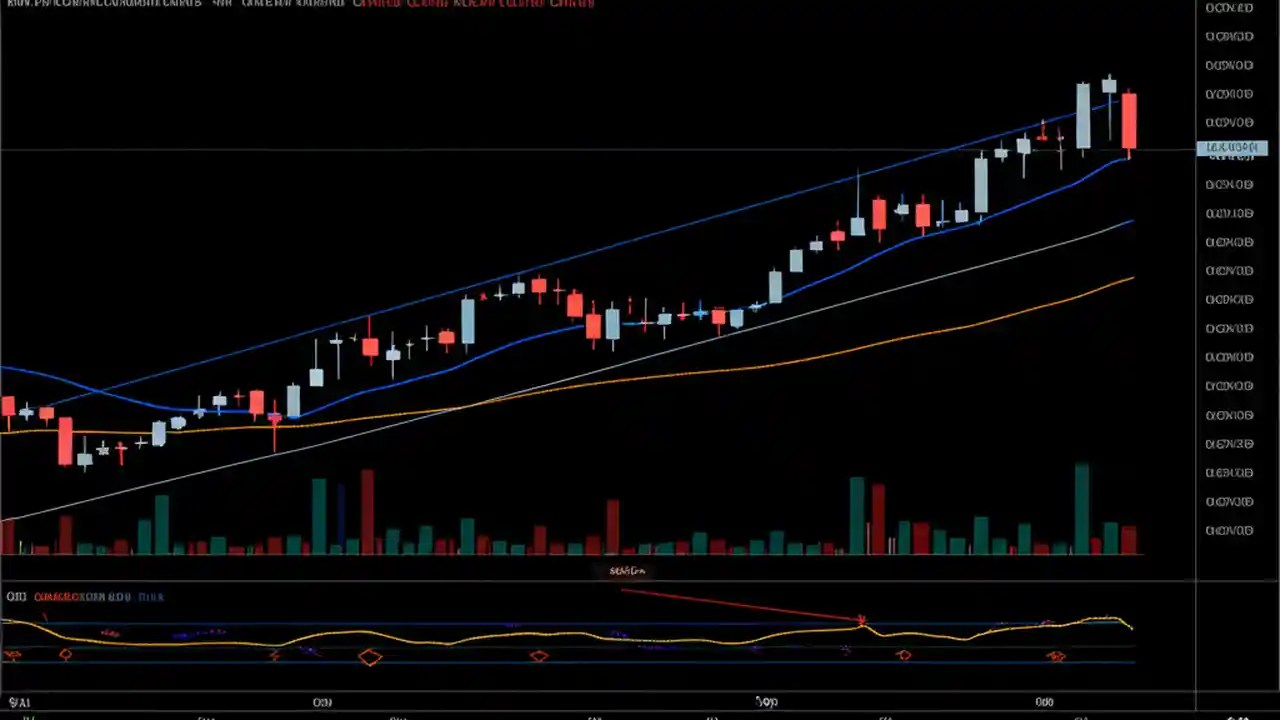Select the orange diamond marker on the oscillator
The width and height of the screenshot is (1280, 720).
[370, 657]
